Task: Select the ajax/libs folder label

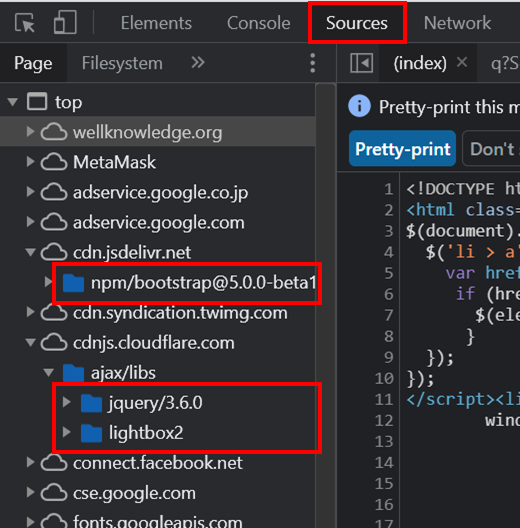Action: point(123,373)
